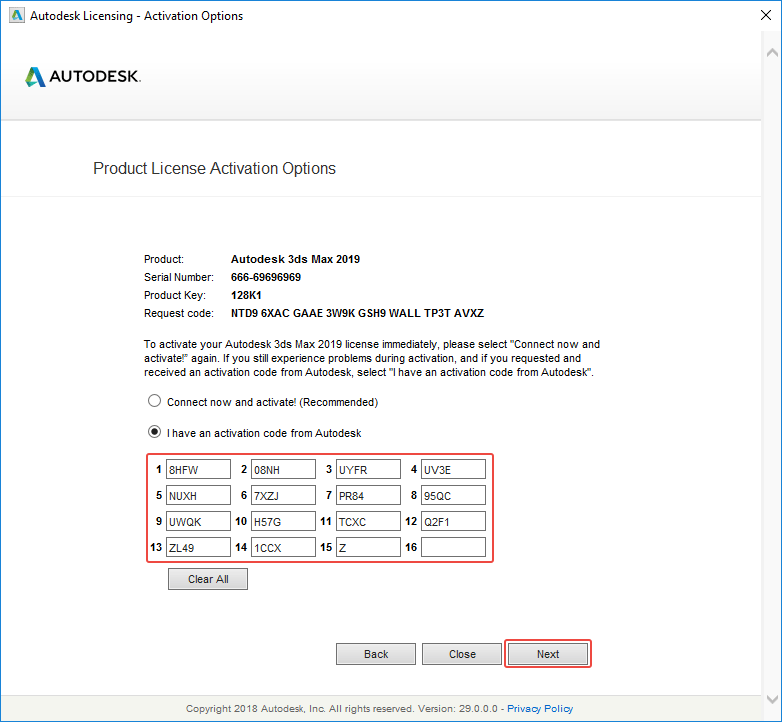Click the Autodesk title bar app icon
Screen dimensions: 782x722
[x=17, y=15]
